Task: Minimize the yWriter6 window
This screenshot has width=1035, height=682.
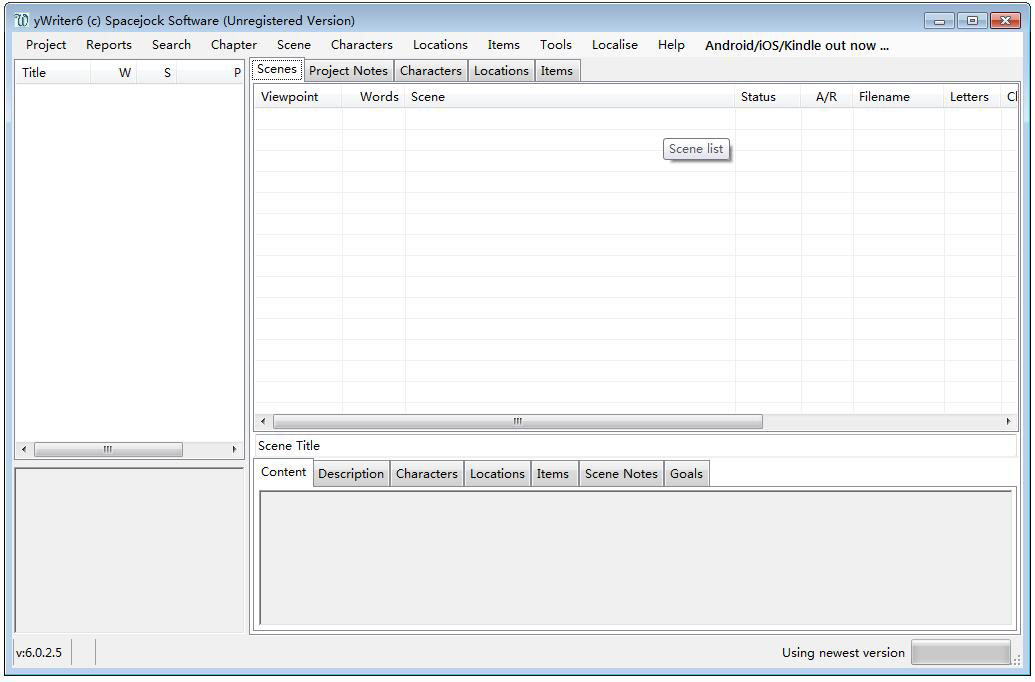Action: tap(939, 21)
